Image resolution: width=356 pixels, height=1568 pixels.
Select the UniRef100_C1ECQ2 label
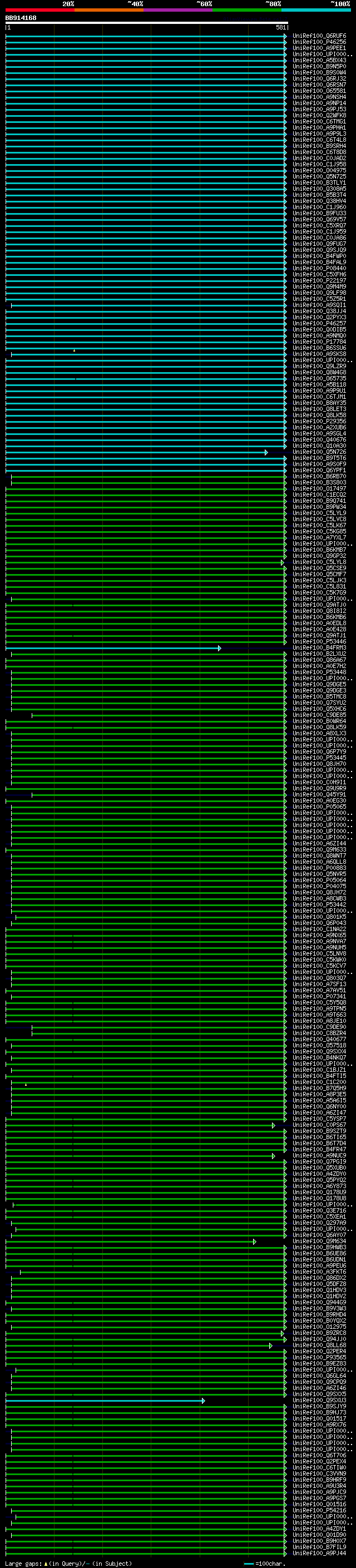(319, 495)
